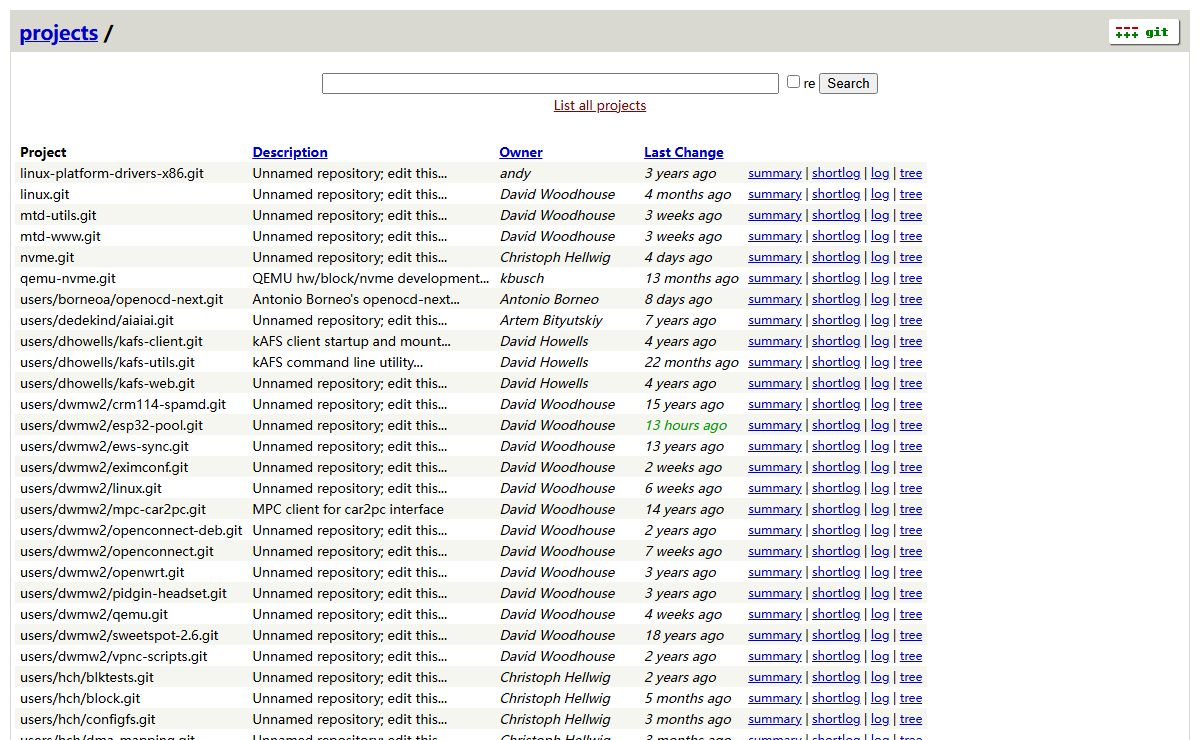This screenshot has height=740, width=1200.
Task: Click '8 days ago' last change value
Action: coord(677,300)
